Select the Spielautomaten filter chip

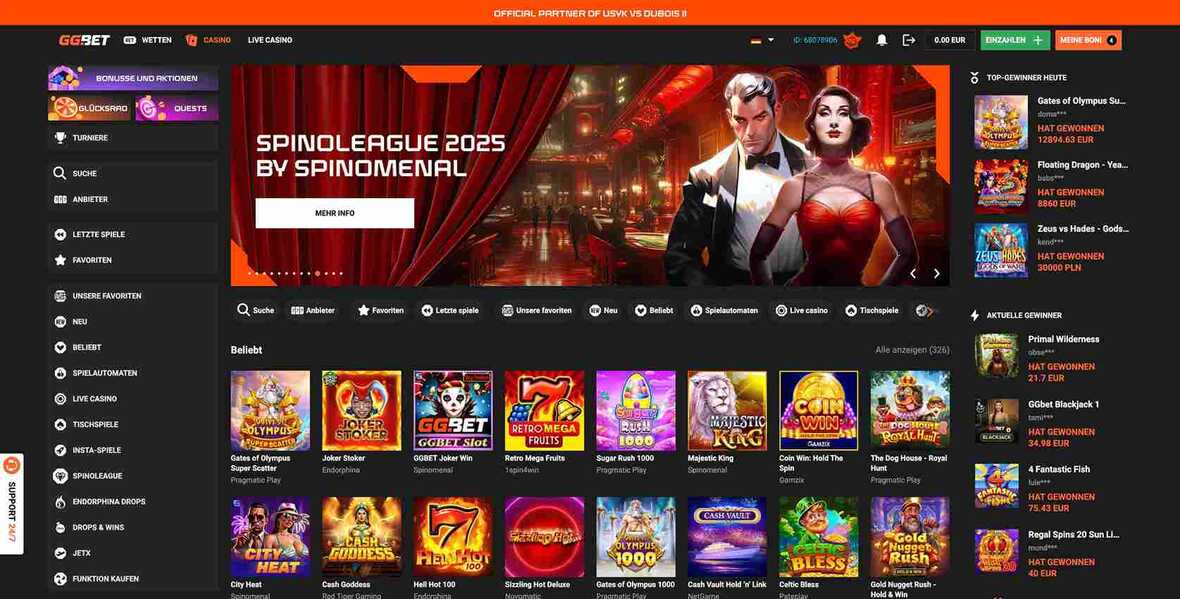coord(723,310)
